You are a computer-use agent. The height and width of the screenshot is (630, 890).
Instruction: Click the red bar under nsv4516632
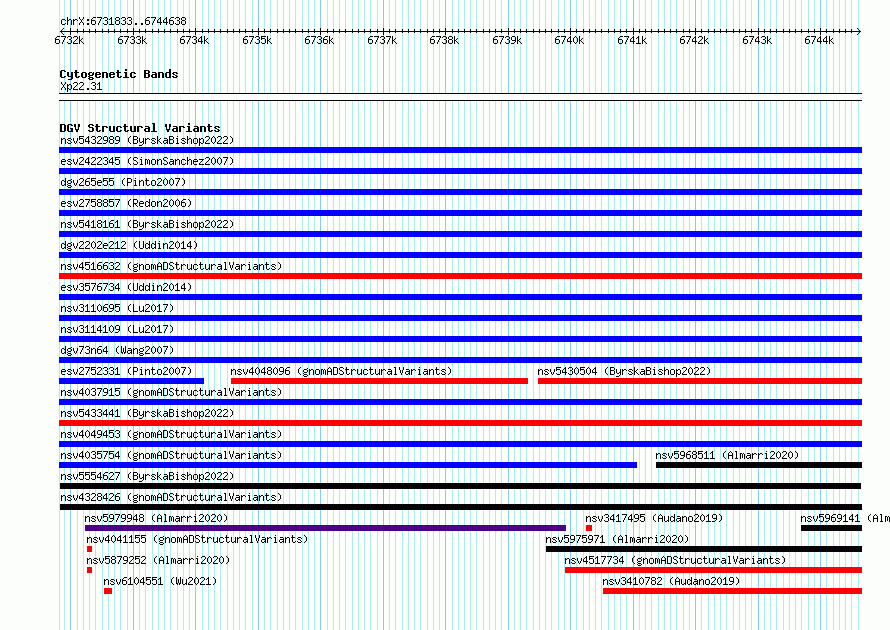pyautogui.click(x=460, y=276)
